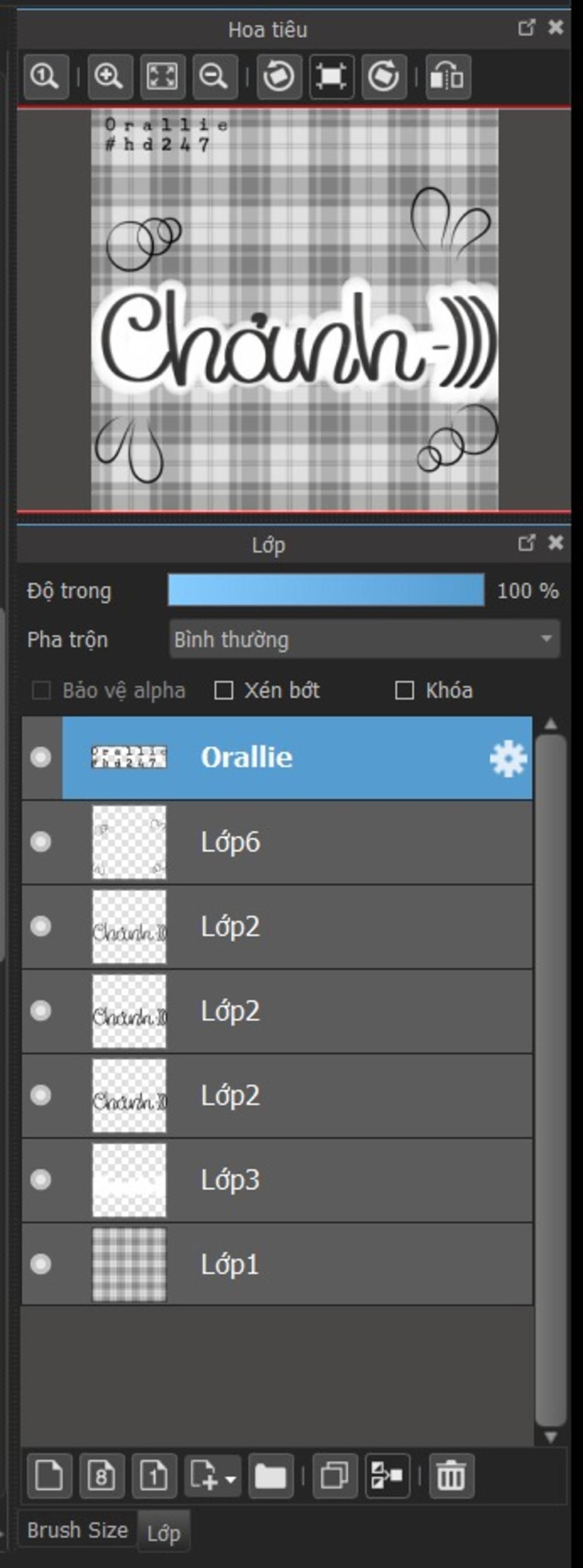Open Pha trộn blending mode dropdown

[364, 639]
